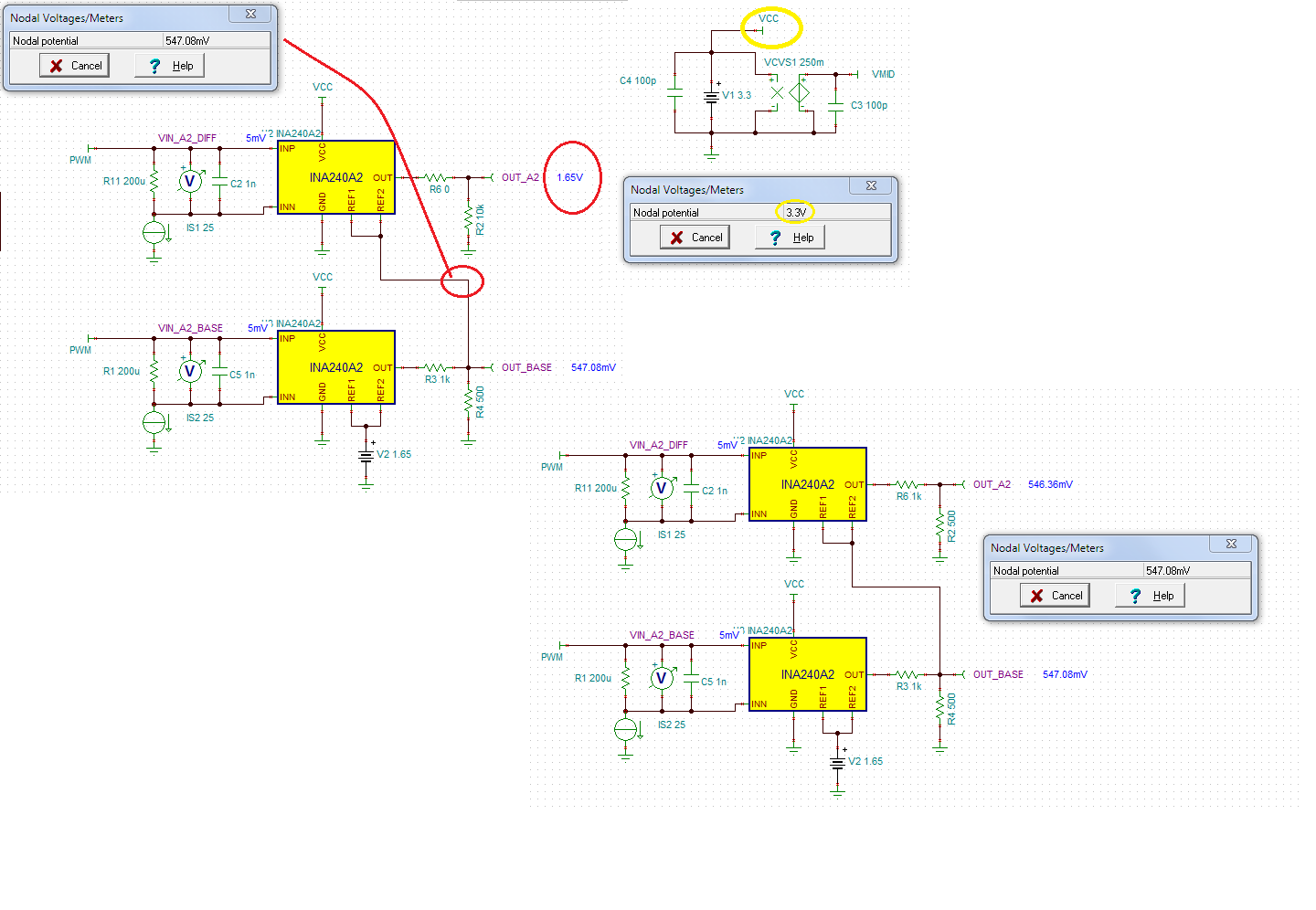Select the INA240A2 block driving OUT_A2 546.36mV
Viewport: 1316px width, 910px height.
pos(808,484)
